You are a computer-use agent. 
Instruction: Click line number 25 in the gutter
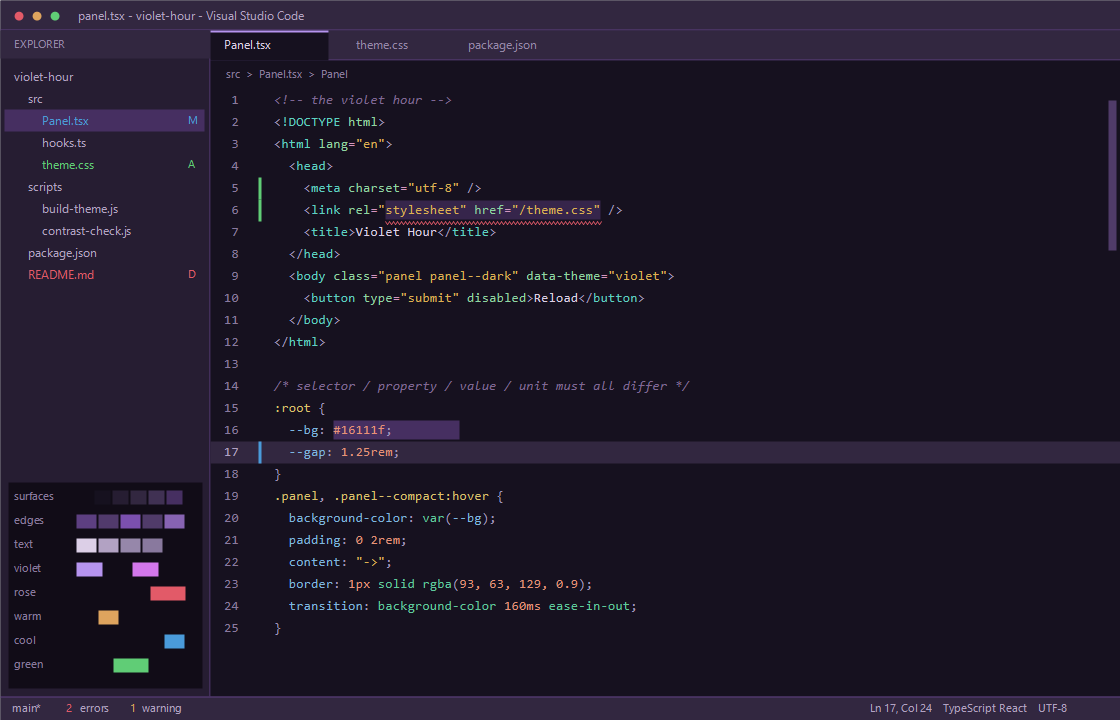(231, 629)
